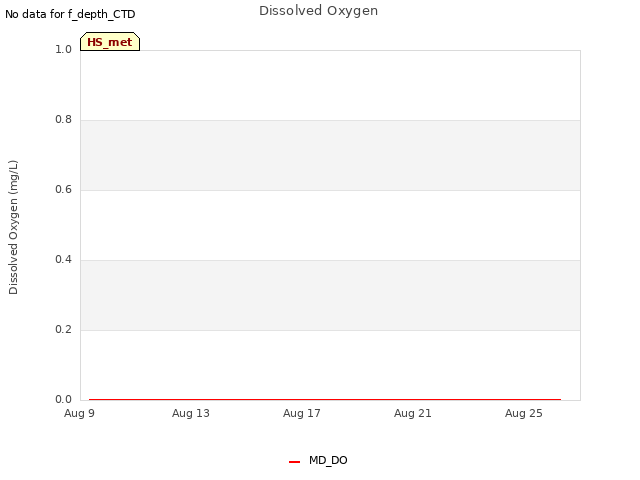
Task: Click the Aug 9 x-axis label
Action: [x=79, y=413]
